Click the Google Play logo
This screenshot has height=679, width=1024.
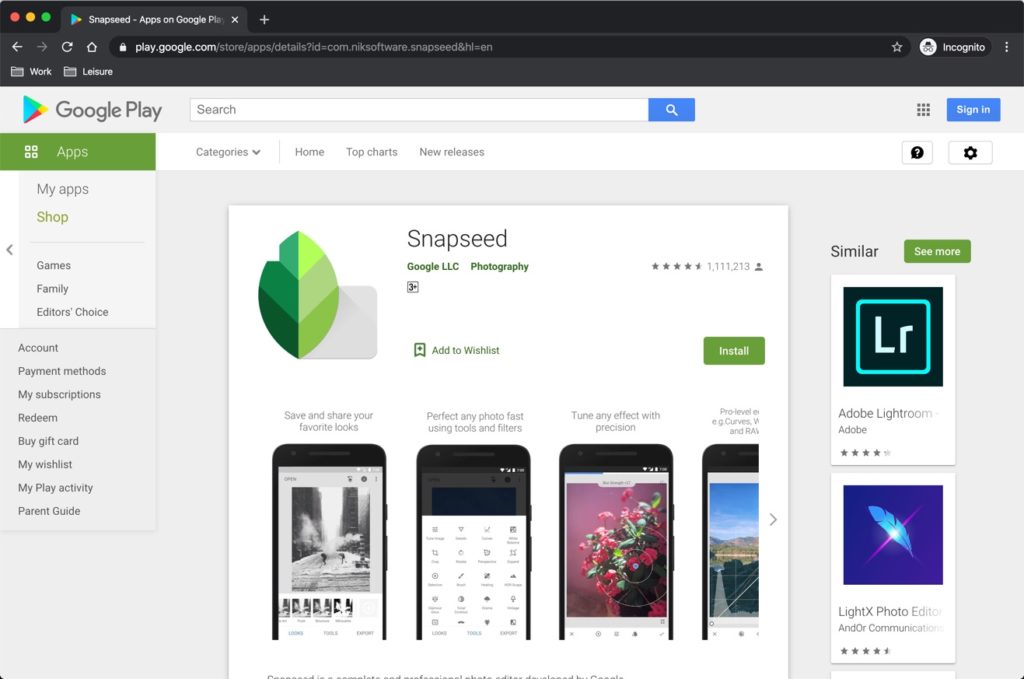pos(92,110)
